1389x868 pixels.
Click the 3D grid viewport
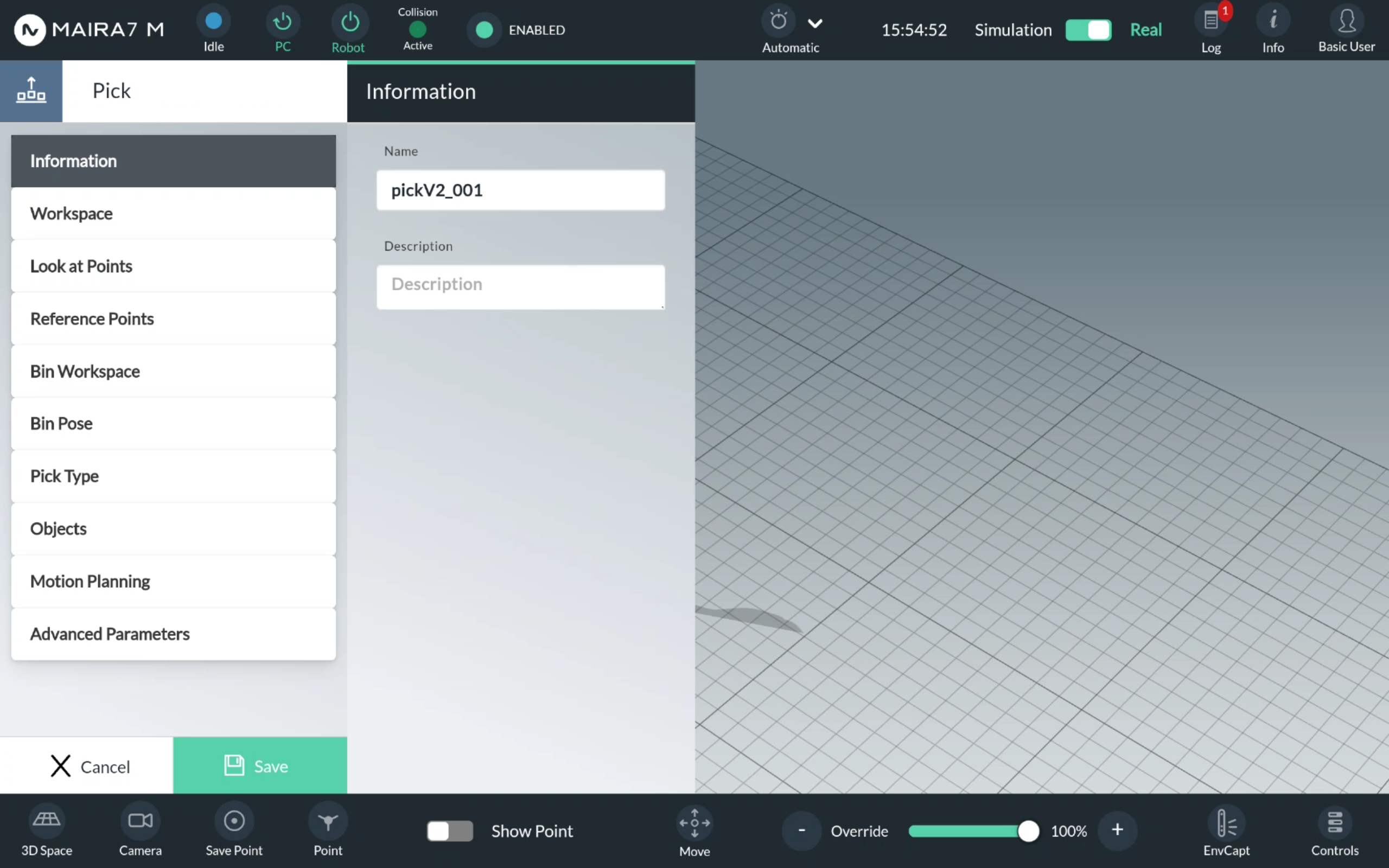click(x=1042, y=427)
